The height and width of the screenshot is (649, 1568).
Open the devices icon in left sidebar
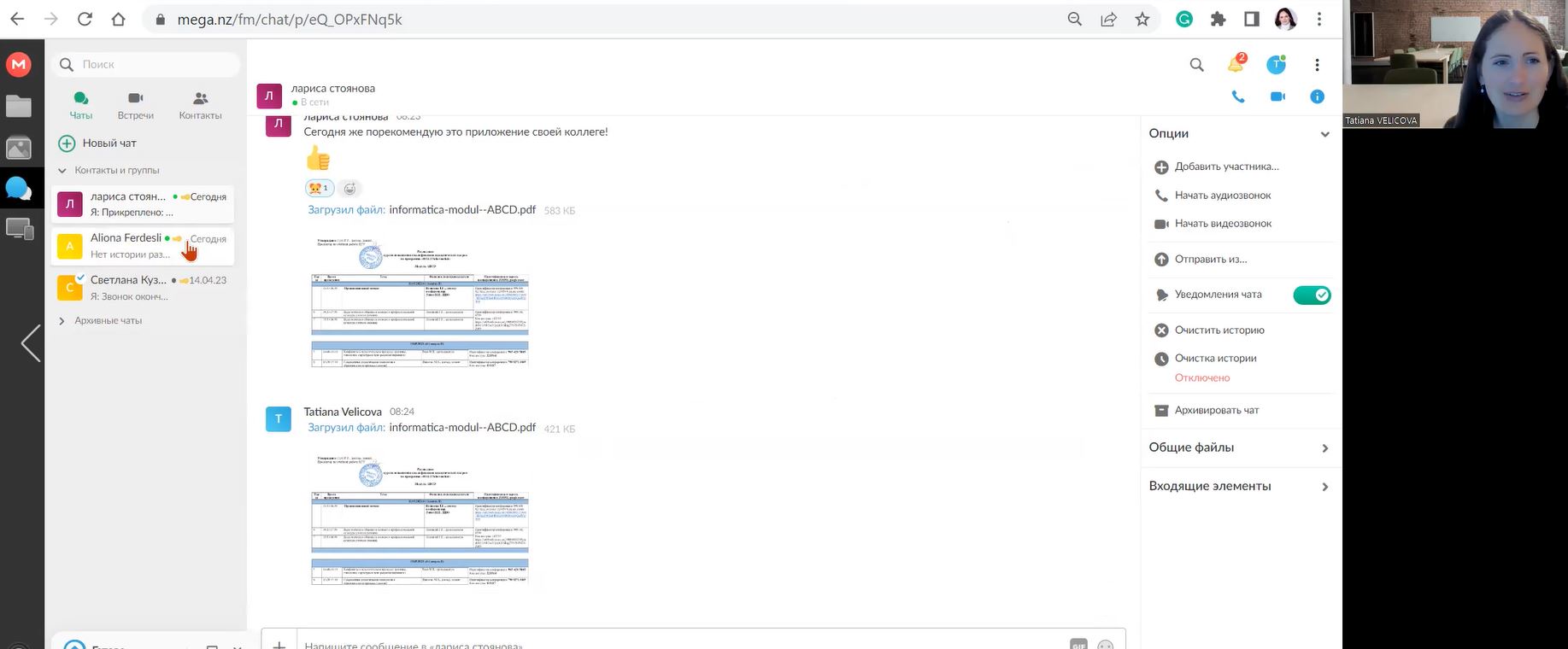point(19,229)
